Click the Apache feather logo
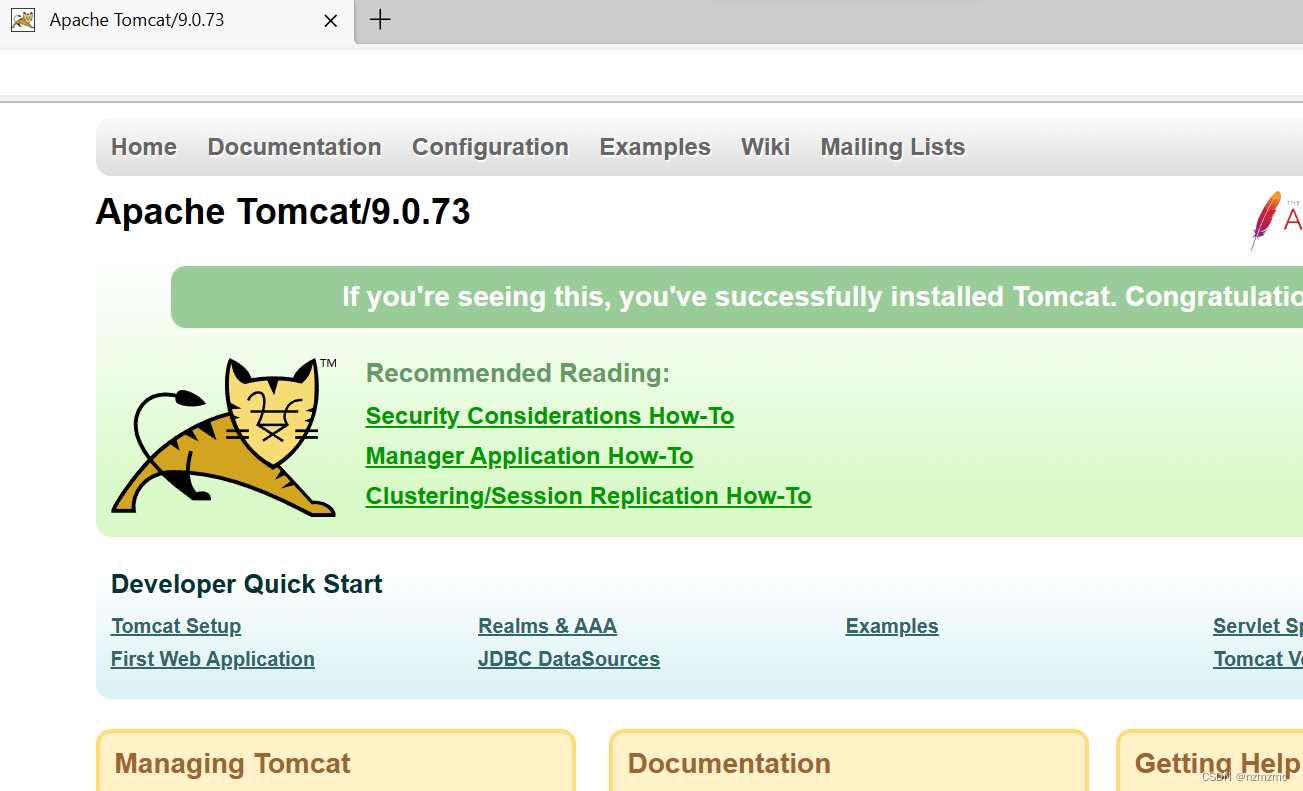Image resolution: width=1303 pixels, height=791 pixels. 1276,220
